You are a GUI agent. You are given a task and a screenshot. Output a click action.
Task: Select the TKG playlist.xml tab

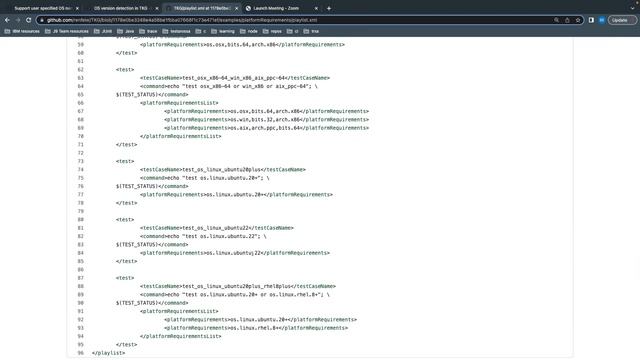click(202, 8)
